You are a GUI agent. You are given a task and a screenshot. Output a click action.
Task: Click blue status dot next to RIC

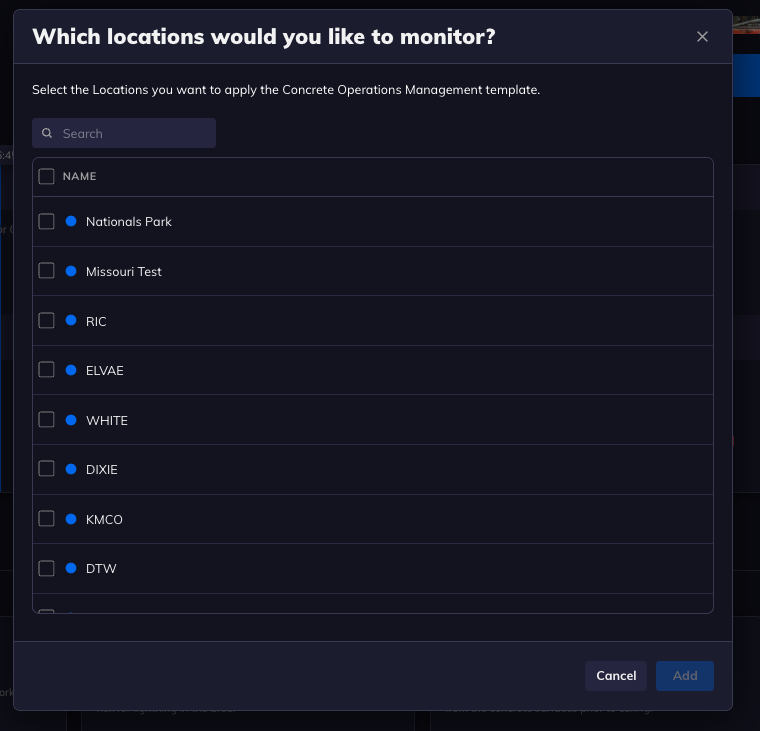click(x=71, y=320)
